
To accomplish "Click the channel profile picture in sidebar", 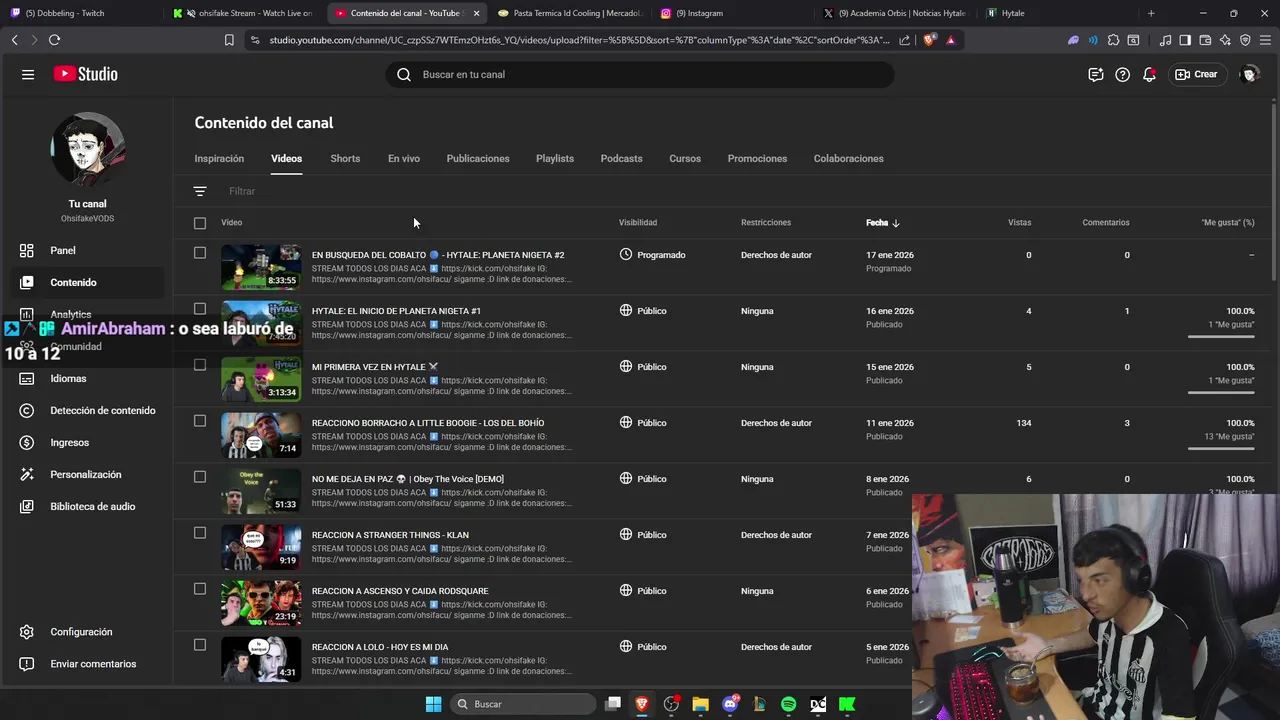I will (88, 149).
